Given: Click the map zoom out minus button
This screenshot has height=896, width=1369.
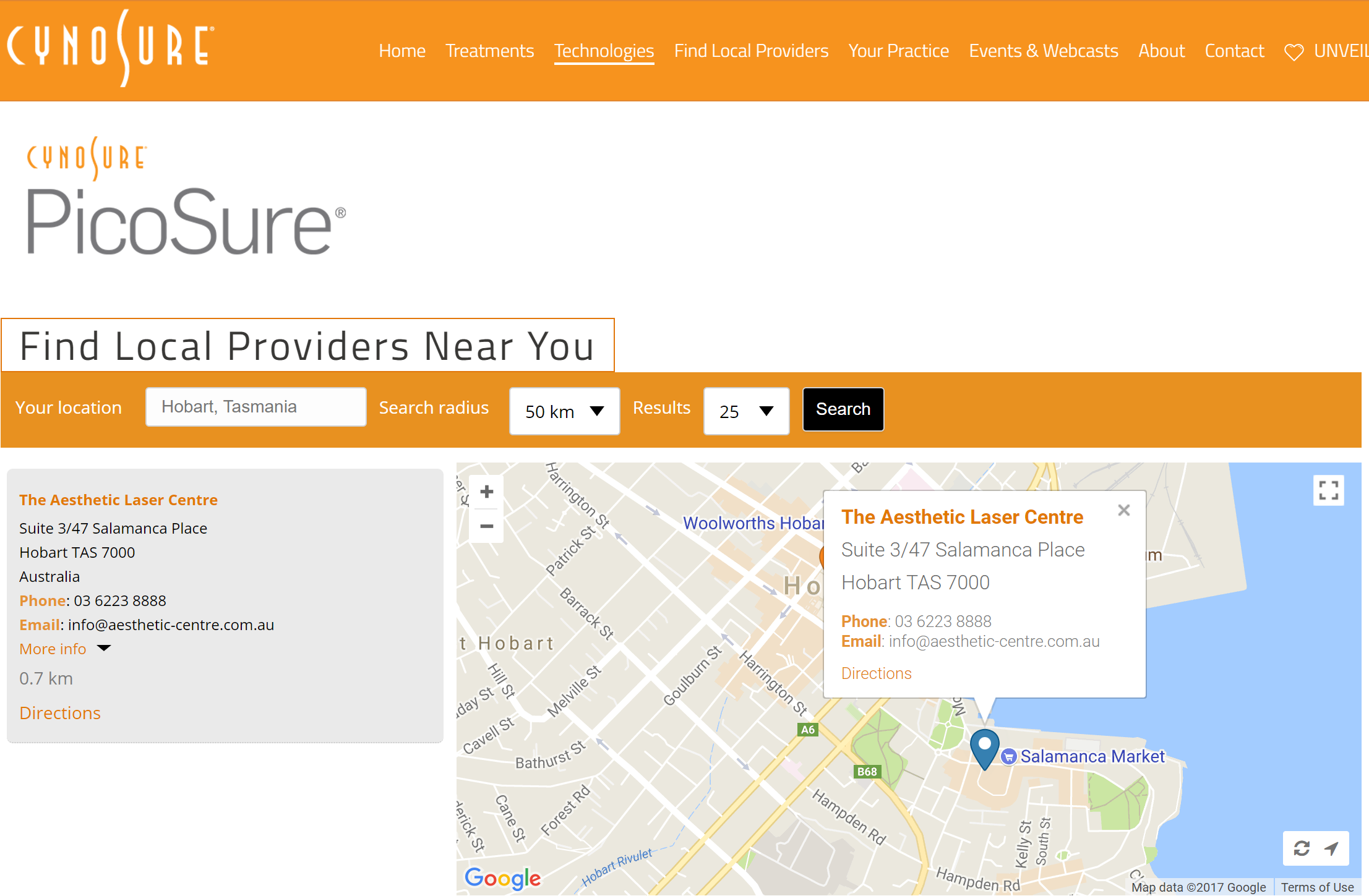Looking at the screenshot, I should (486, 526).
